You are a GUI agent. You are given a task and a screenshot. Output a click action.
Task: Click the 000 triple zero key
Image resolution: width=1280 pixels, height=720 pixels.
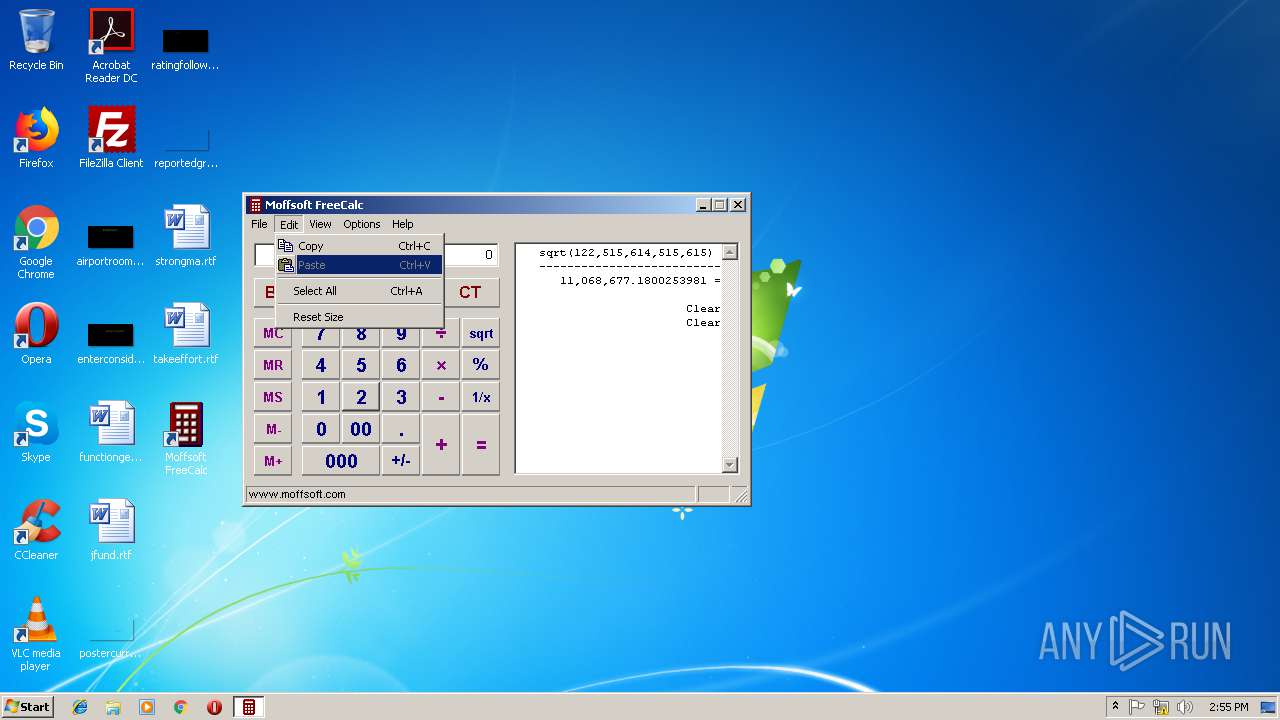coord(341,461)
